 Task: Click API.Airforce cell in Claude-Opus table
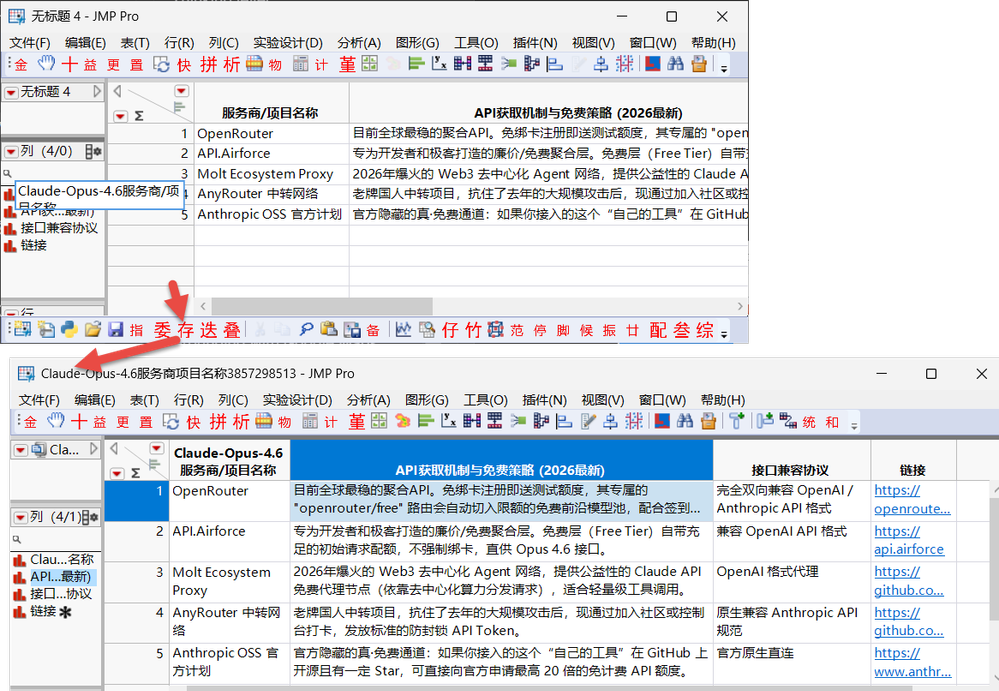[229, 540]
